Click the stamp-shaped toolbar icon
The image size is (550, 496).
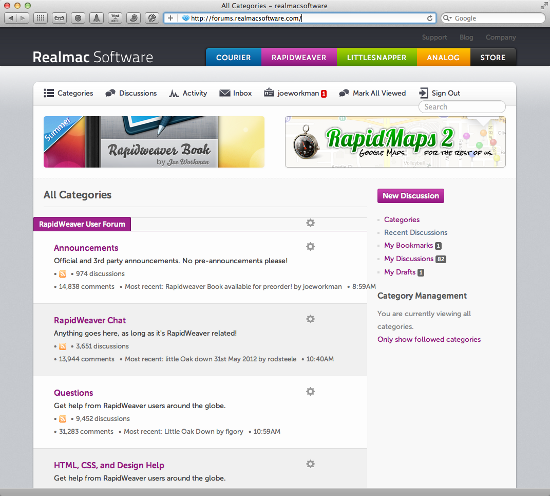pos(134,18)
